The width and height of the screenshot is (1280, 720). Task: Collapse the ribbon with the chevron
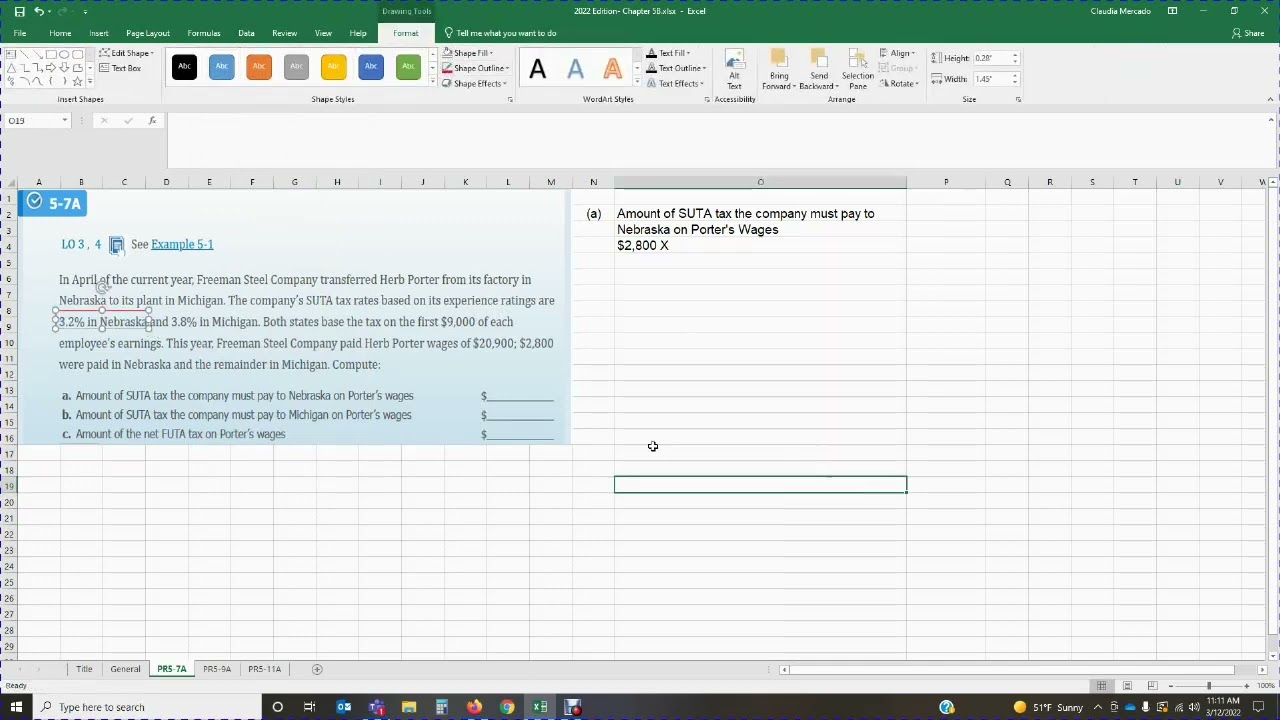click(1270, 99)
